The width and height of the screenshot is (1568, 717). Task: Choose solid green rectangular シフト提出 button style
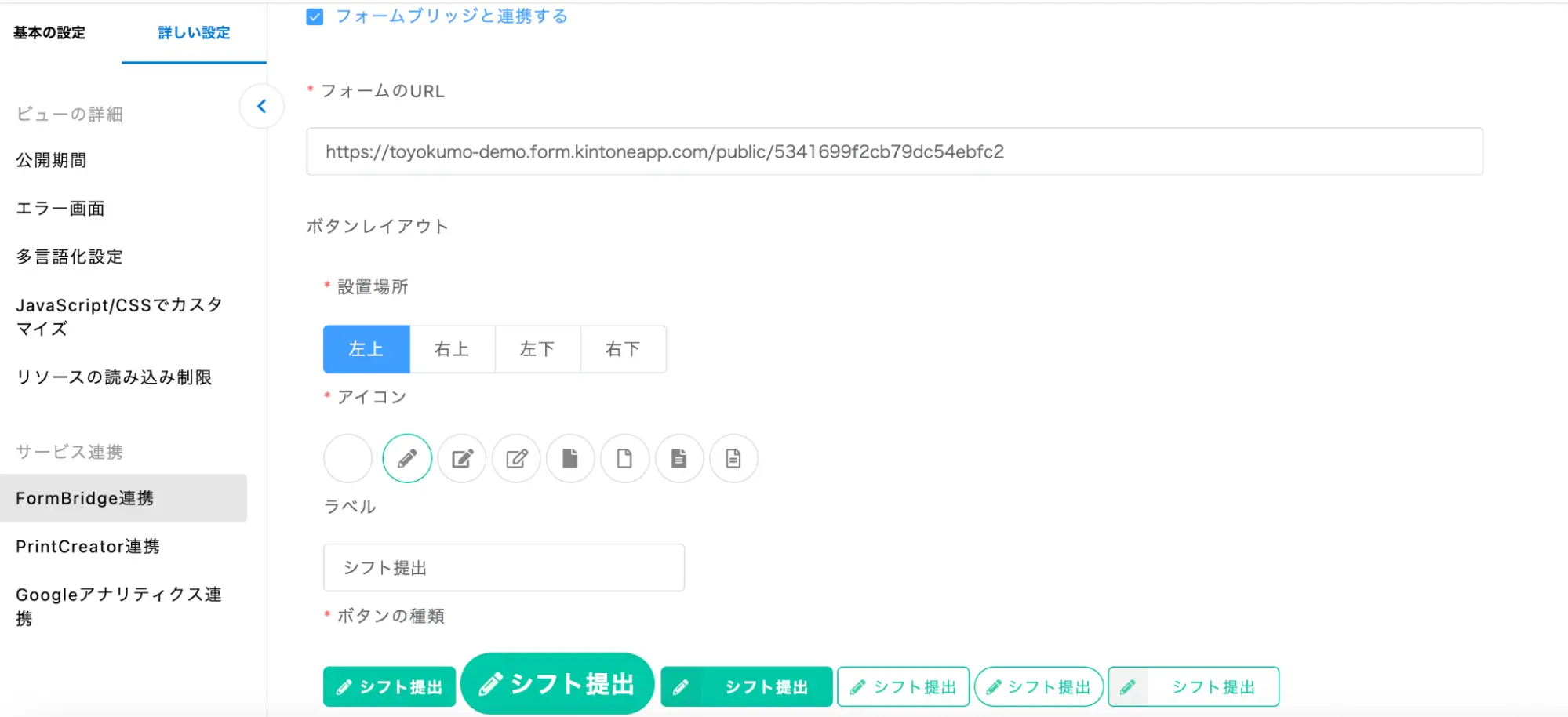coord(389,687)
